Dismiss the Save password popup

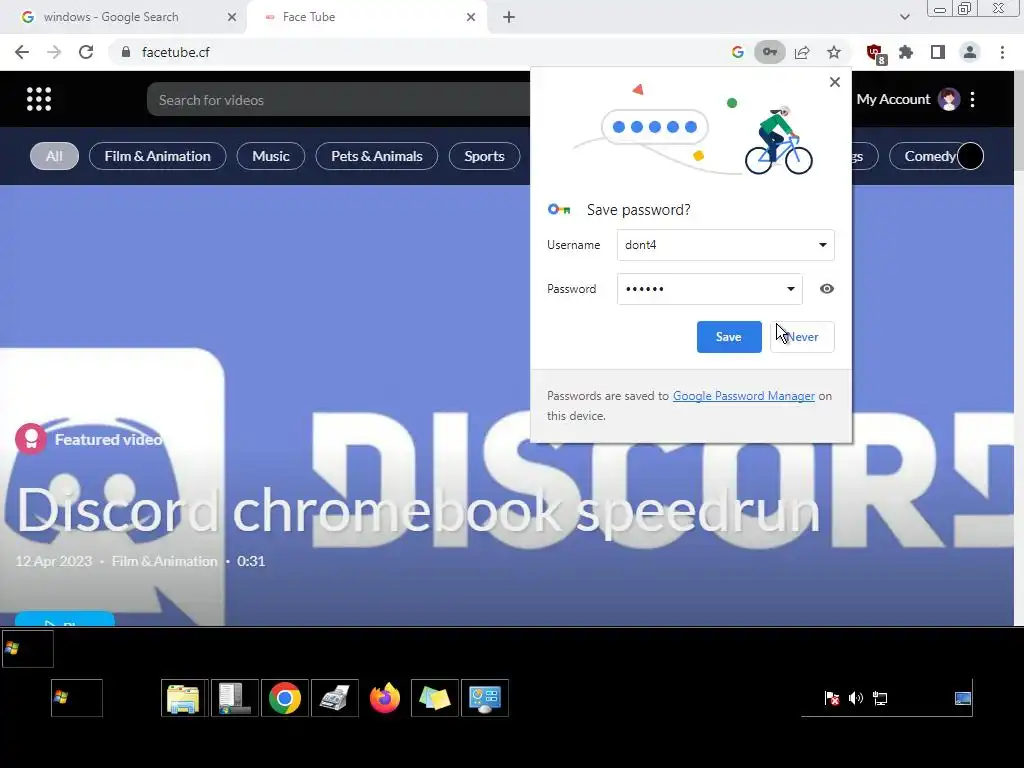[x=835, y=82]
